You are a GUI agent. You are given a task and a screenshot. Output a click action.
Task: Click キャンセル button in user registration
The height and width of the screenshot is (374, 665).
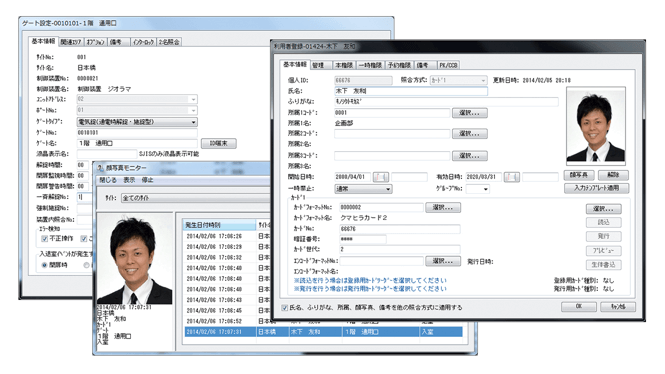tap(618, 307)
